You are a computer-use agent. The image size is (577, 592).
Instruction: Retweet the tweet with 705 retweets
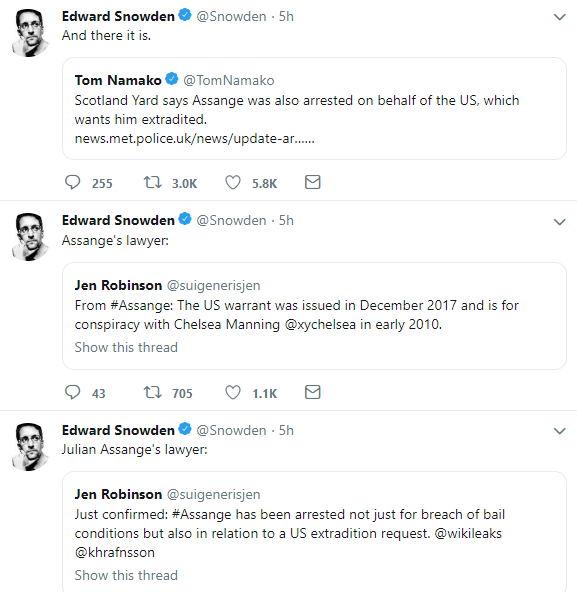coord(153,392)
